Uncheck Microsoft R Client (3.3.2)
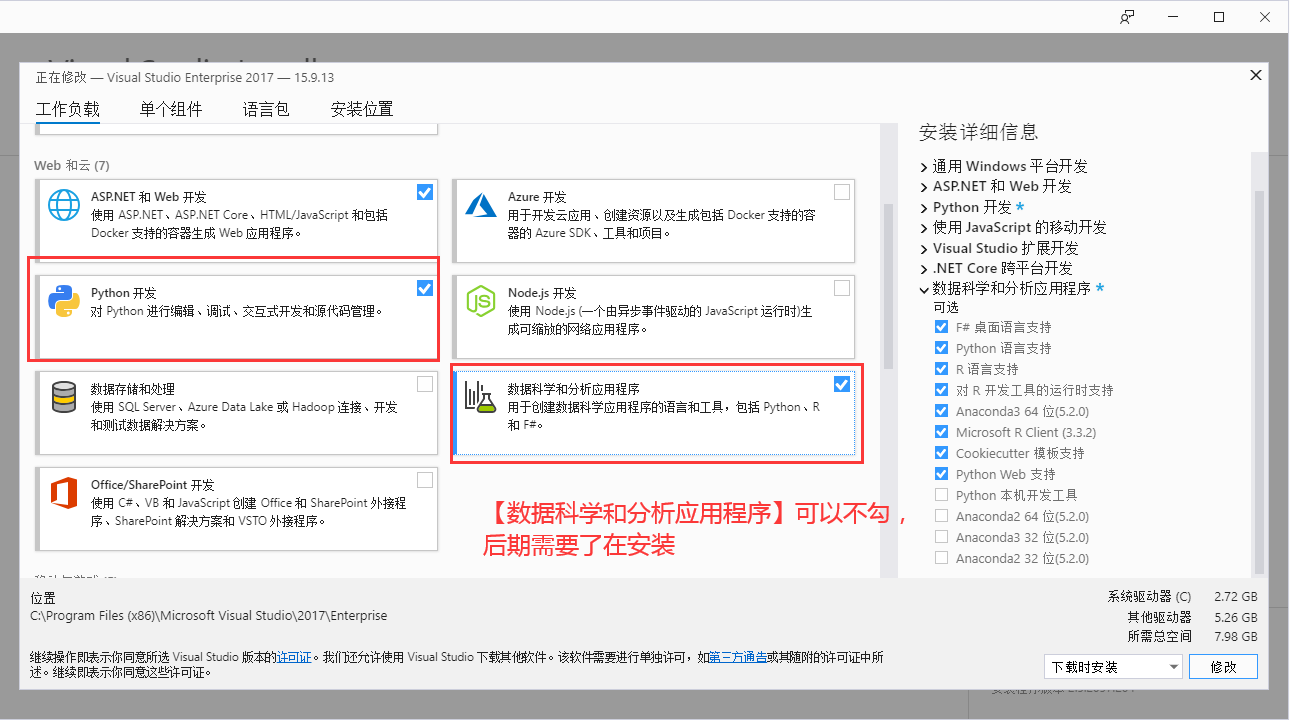Screen dimensions: 1290x720 941,432
